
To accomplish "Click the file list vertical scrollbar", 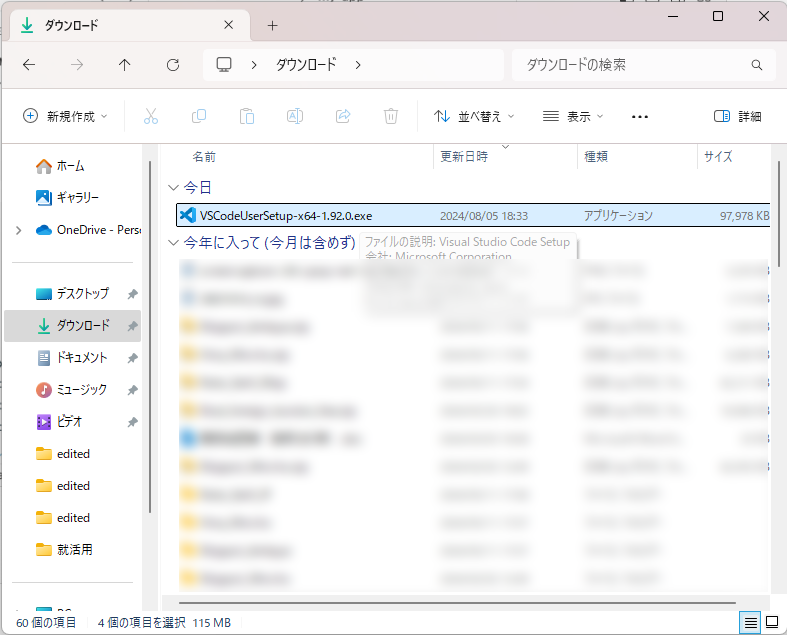I will click(x=778, y=214).
